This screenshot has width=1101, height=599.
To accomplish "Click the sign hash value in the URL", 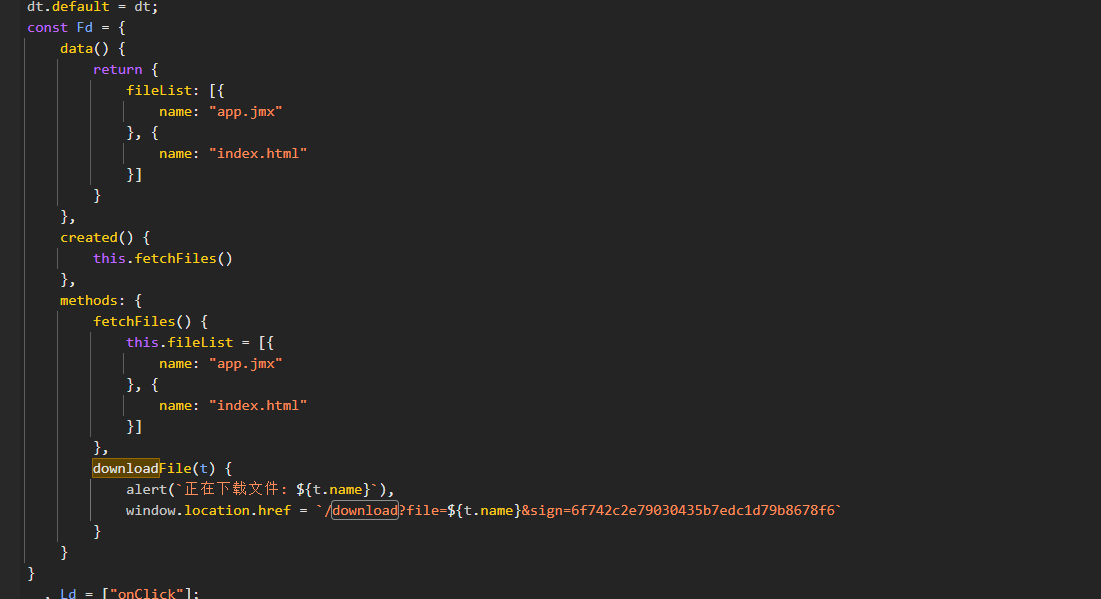I will point(701,510).
